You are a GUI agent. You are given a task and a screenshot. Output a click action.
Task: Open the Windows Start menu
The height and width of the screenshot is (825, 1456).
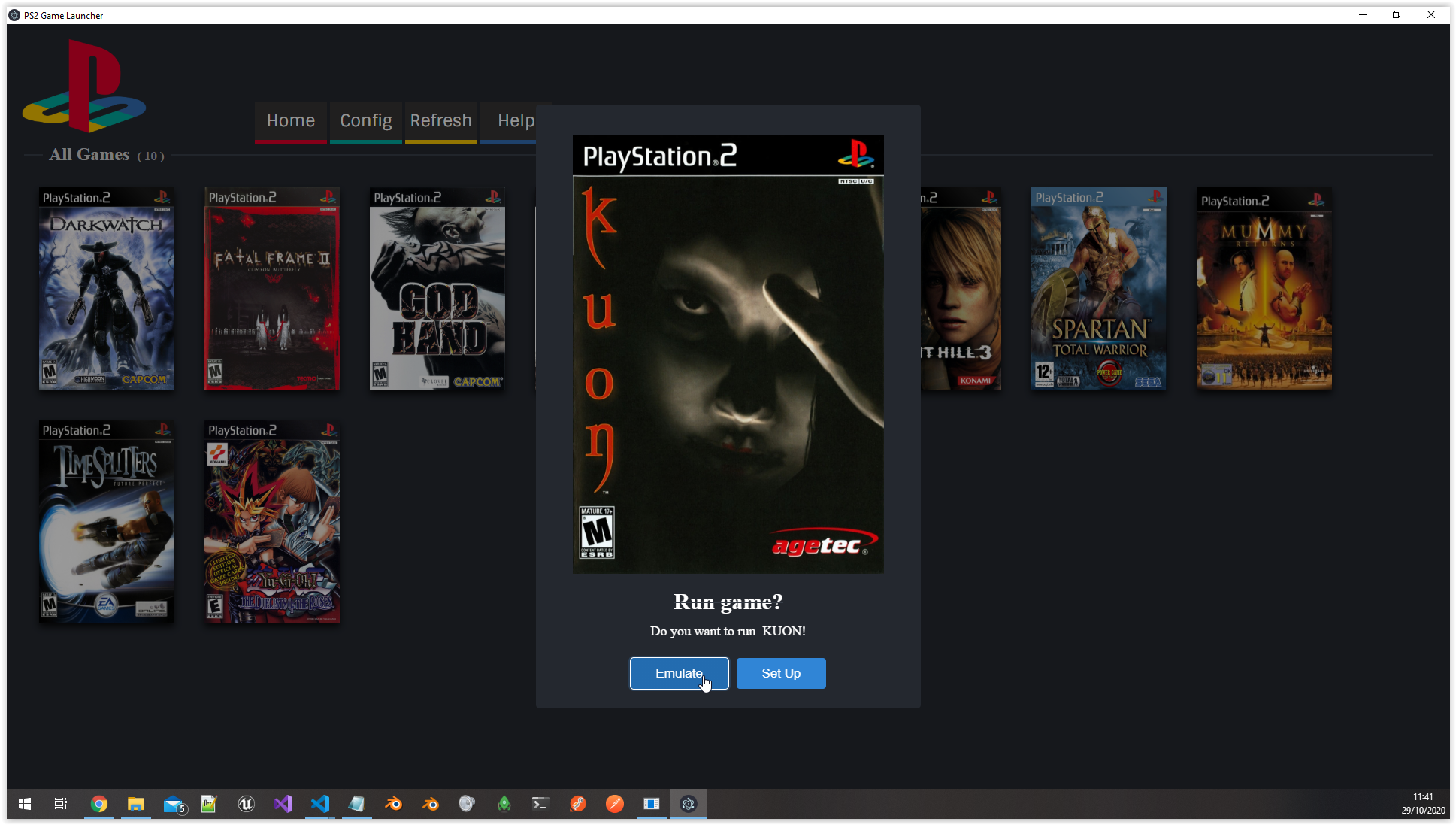[25, 804]
